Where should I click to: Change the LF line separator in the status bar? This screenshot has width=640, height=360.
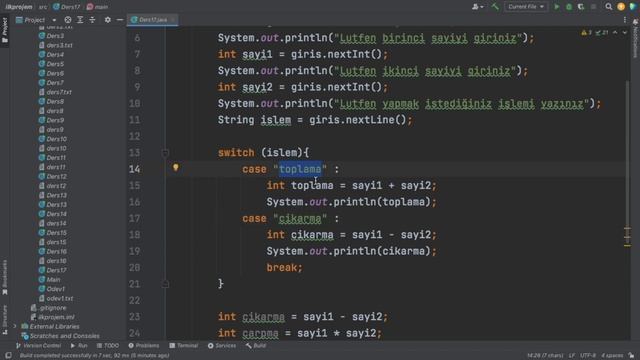(572, 356)
